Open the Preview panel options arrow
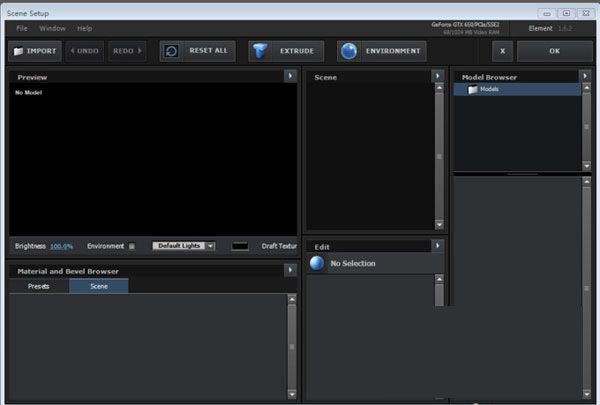The image size is (600, 405). (290, 76)
